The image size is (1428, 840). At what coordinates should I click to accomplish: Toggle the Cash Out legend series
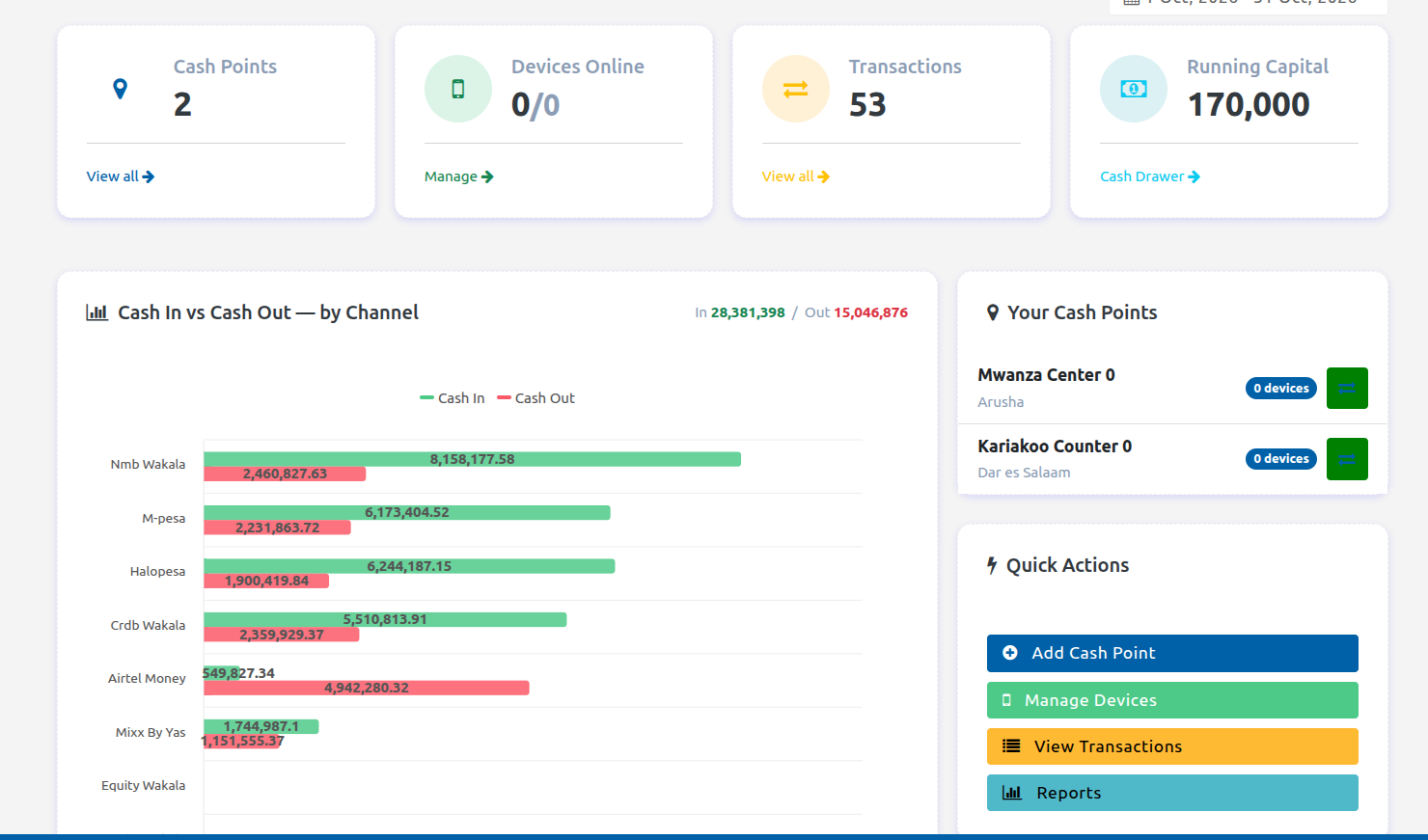coord(535,398)
